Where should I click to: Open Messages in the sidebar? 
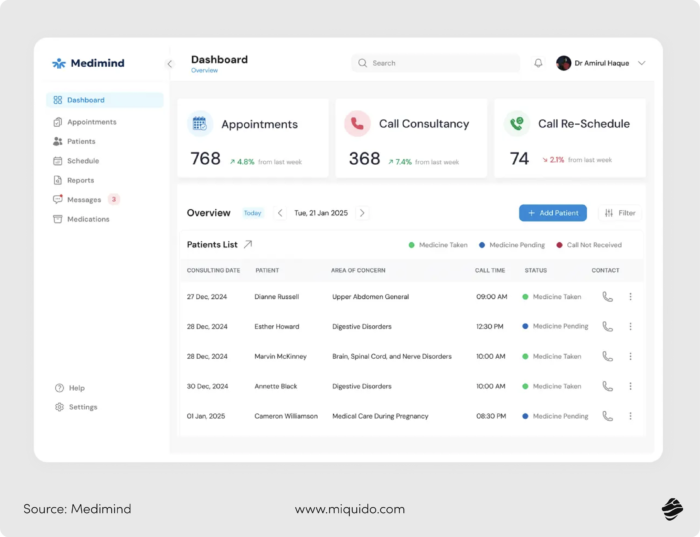click(84, 200)
